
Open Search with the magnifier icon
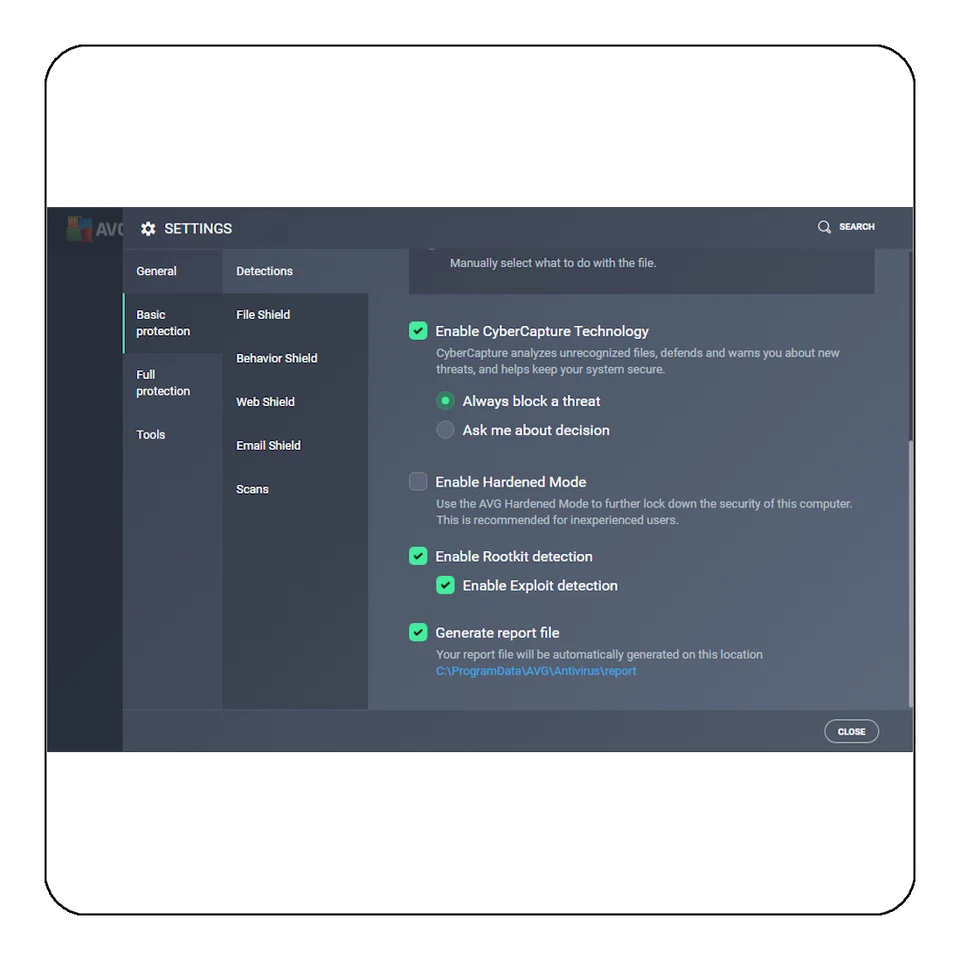tap(824, 227)
